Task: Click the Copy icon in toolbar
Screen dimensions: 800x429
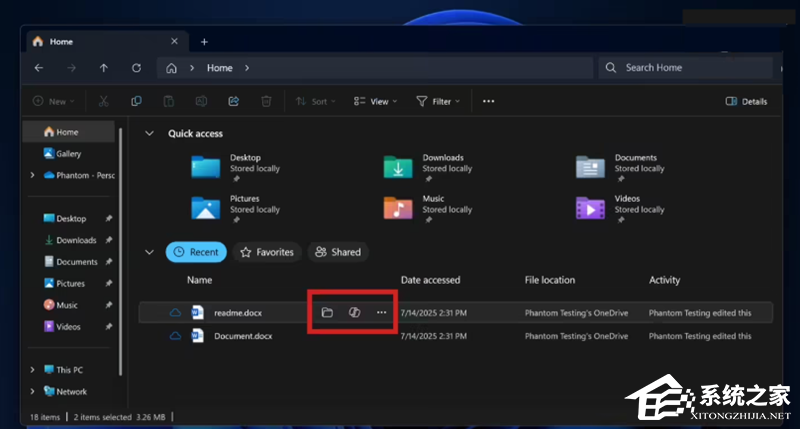Action: [136, 101]
